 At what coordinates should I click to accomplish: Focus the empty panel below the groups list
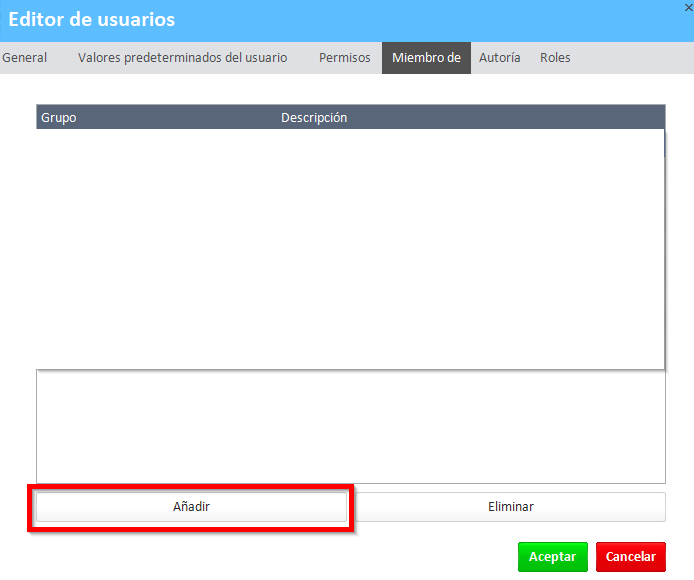[x=350, y=427]
